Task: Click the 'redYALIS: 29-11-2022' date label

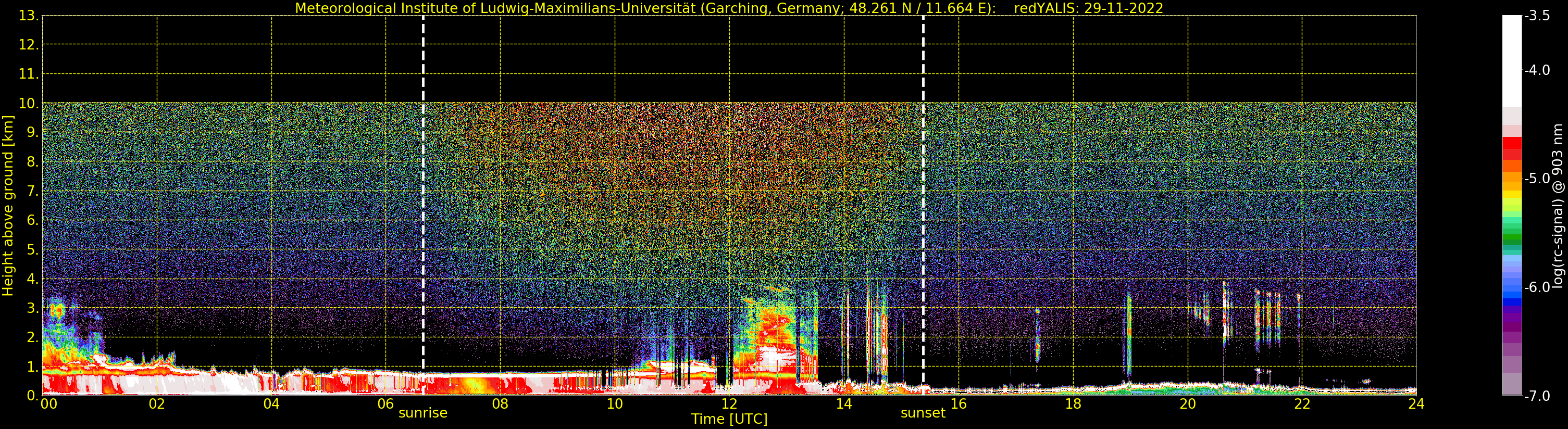Action: (1088, 8)
